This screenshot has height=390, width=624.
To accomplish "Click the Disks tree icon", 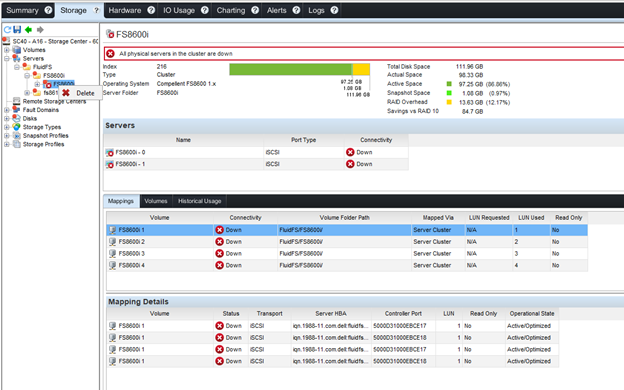I will coord(16,118).
